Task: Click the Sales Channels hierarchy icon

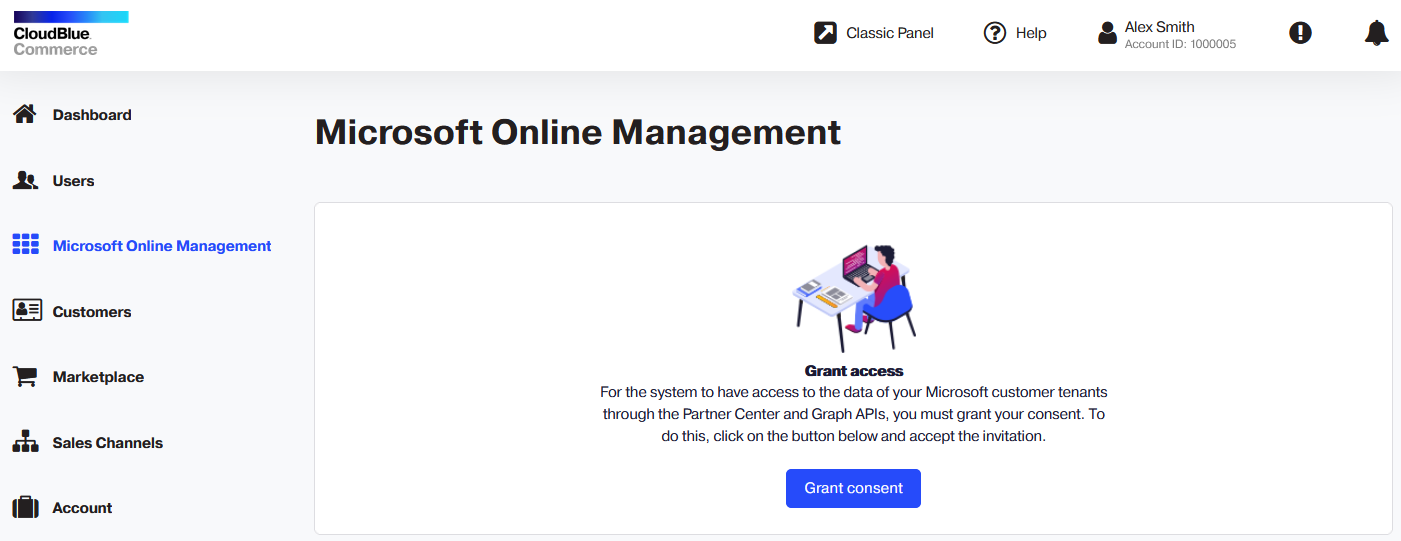Action: tap(25, 442)
